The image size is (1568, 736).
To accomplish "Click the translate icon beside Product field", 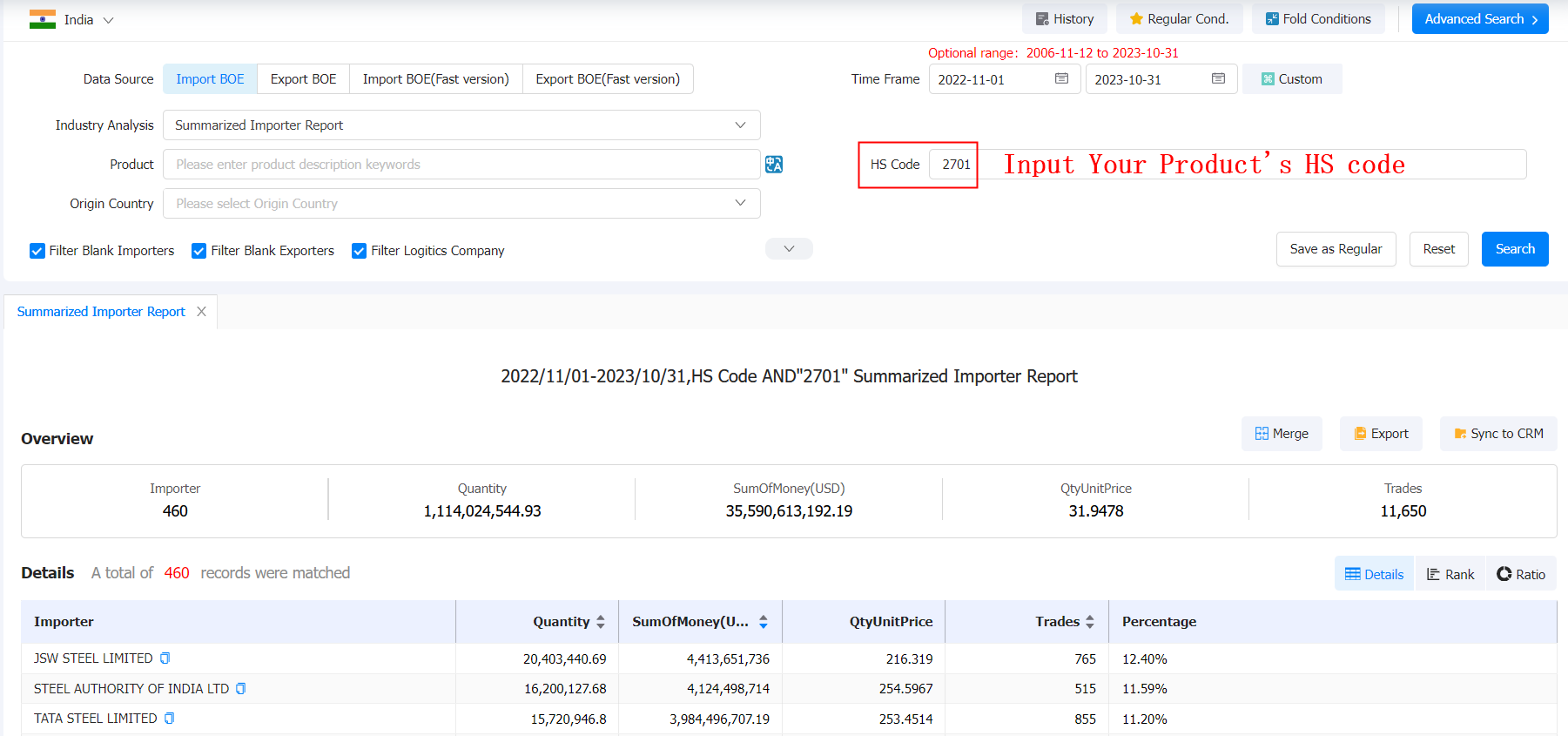I will 774,165.
